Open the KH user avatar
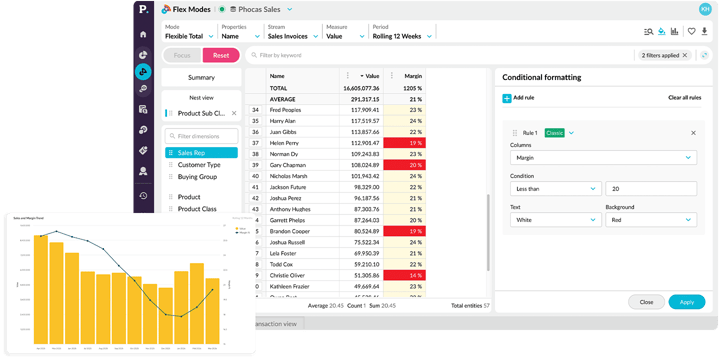Image resolution: width=720 pixels, height=360 pixels. [x=705, y=9]
